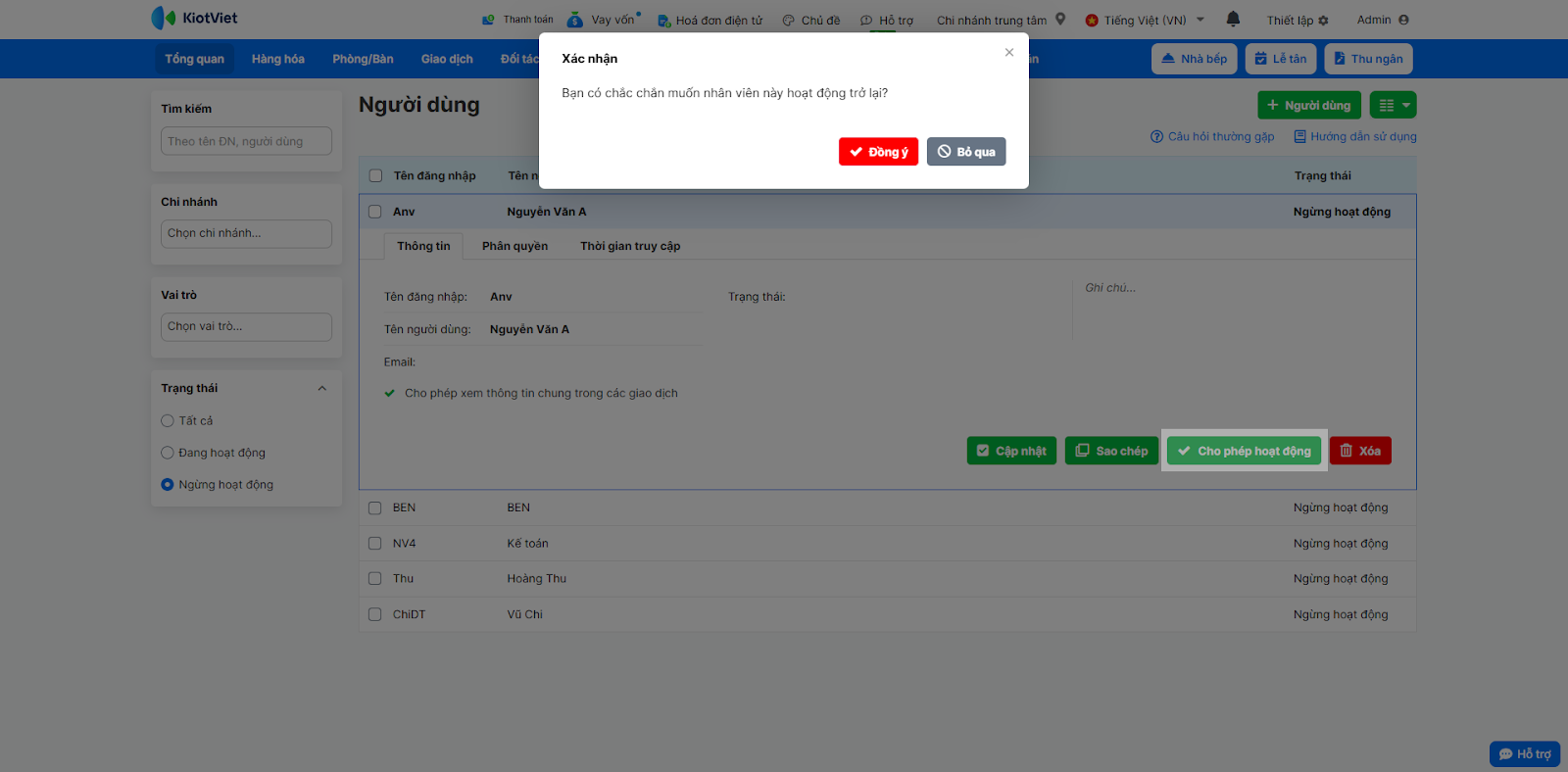Screen dimensions: 1568x772
Task: Click the Tên đăng nhập column header
Action: point(434,176)
